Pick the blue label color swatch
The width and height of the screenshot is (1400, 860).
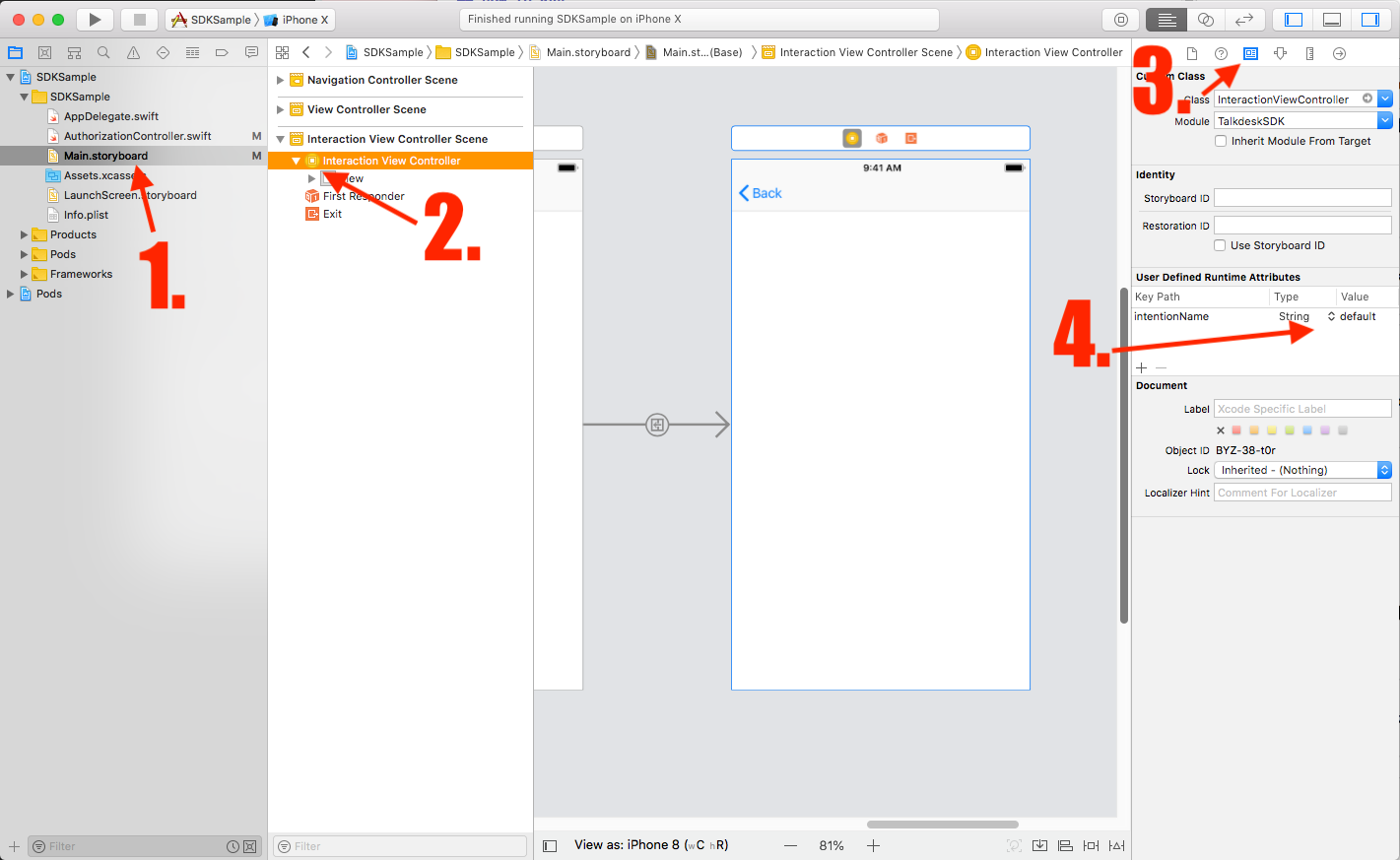pyautogui.click(x=1307, y=430)
